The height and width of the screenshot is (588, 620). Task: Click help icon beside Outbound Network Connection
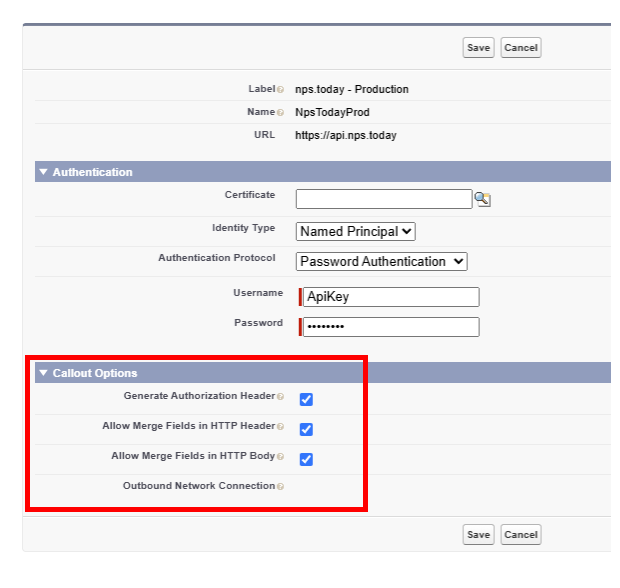[x=280, y=487]
